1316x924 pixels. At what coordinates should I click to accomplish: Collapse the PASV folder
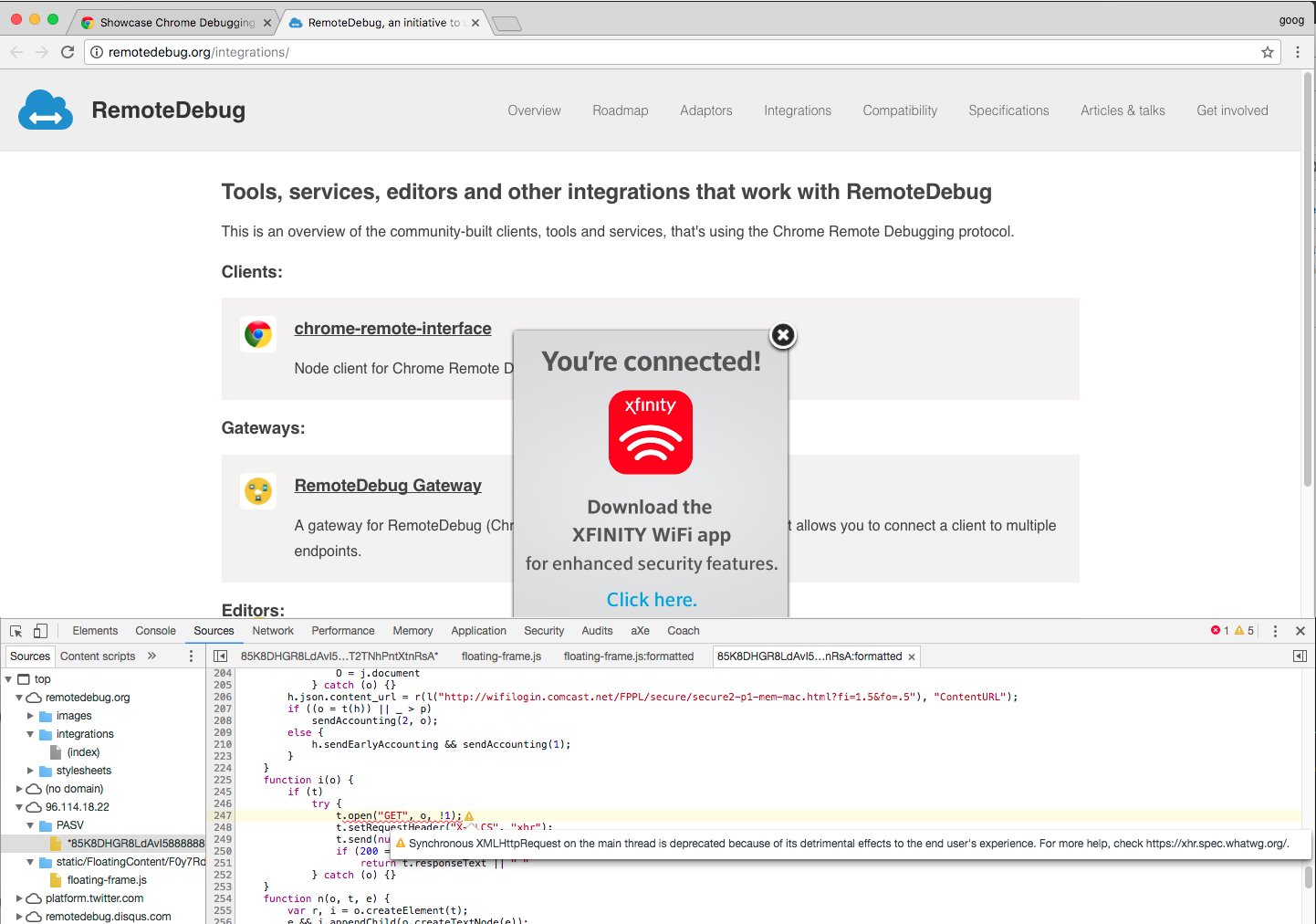[30, 825]
